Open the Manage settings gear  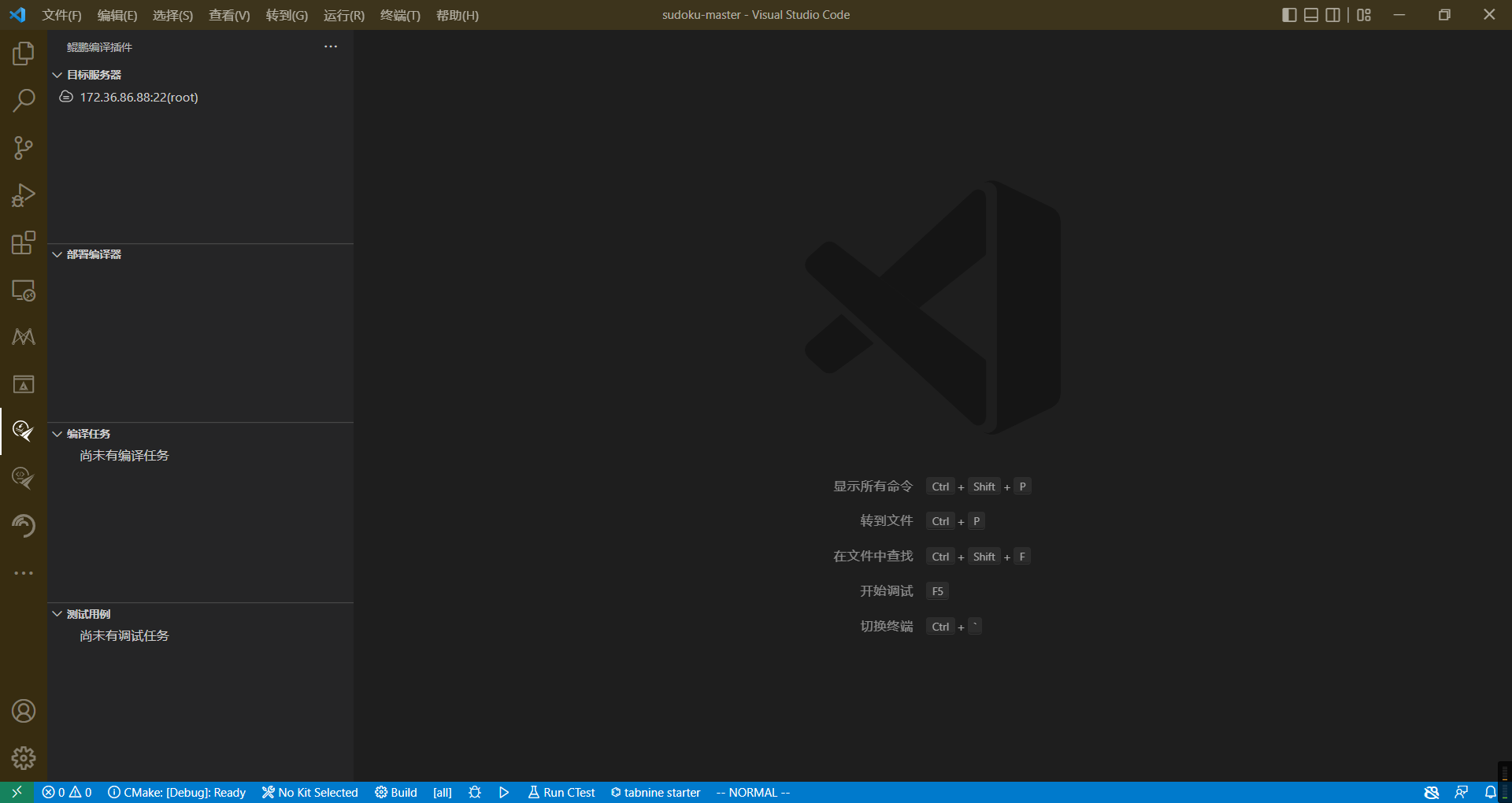point(24,758)
